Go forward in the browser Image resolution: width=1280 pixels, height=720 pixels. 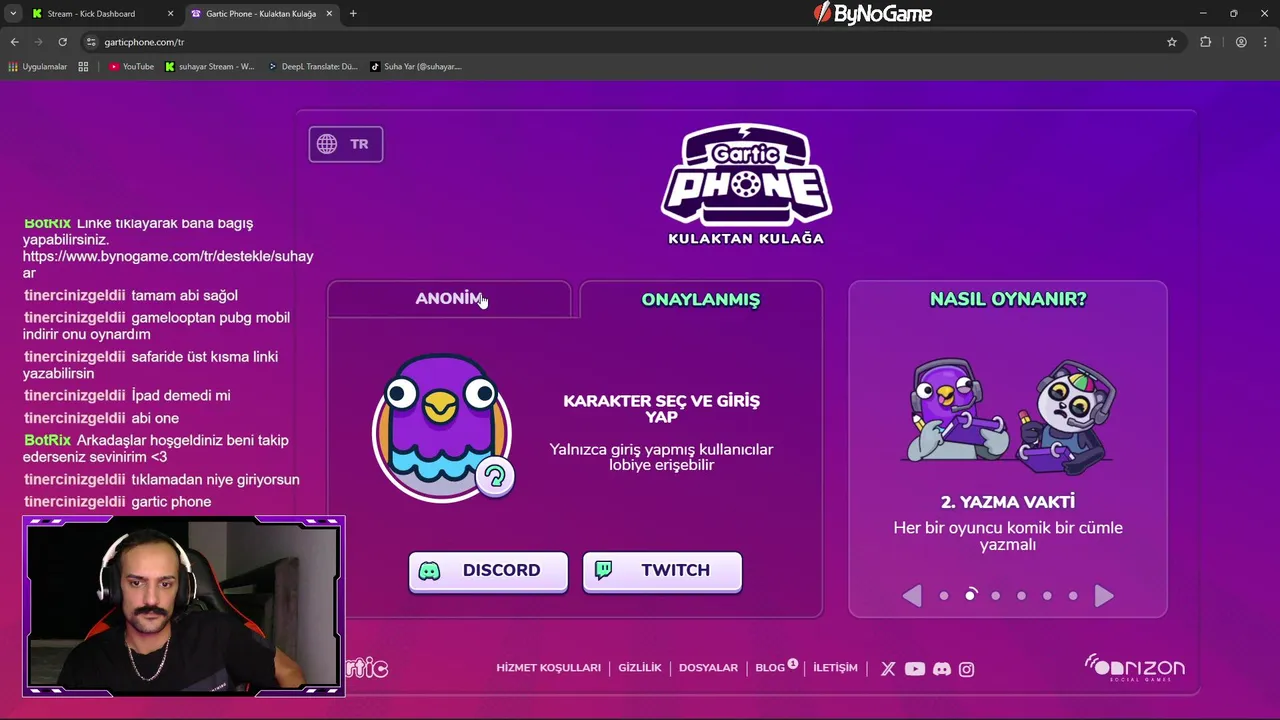coord(38,42)
